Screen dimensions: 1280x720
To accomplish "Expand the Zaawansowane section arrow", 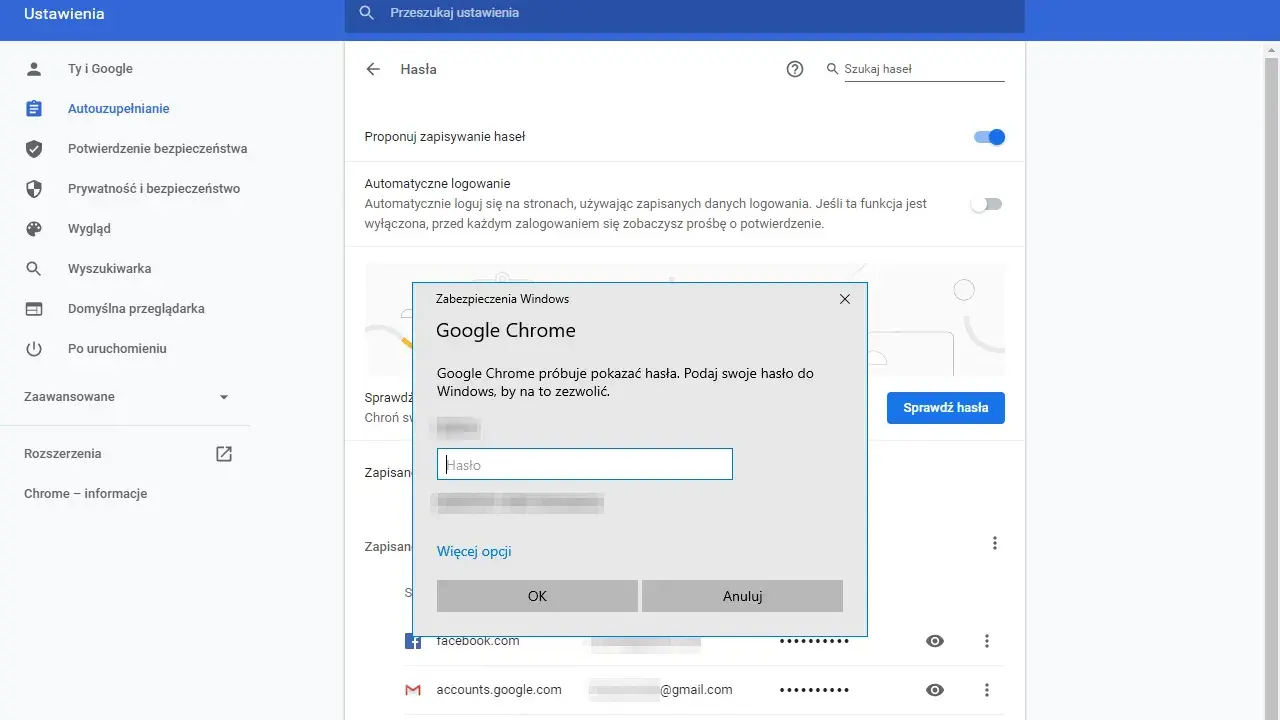I will click(x=224, y=397).
